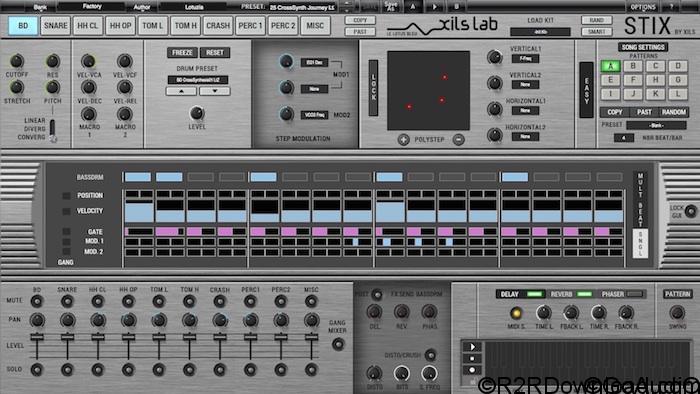Screen dimensions: 700x394
Task: Click the SMART button
Action: coord(596,32)
